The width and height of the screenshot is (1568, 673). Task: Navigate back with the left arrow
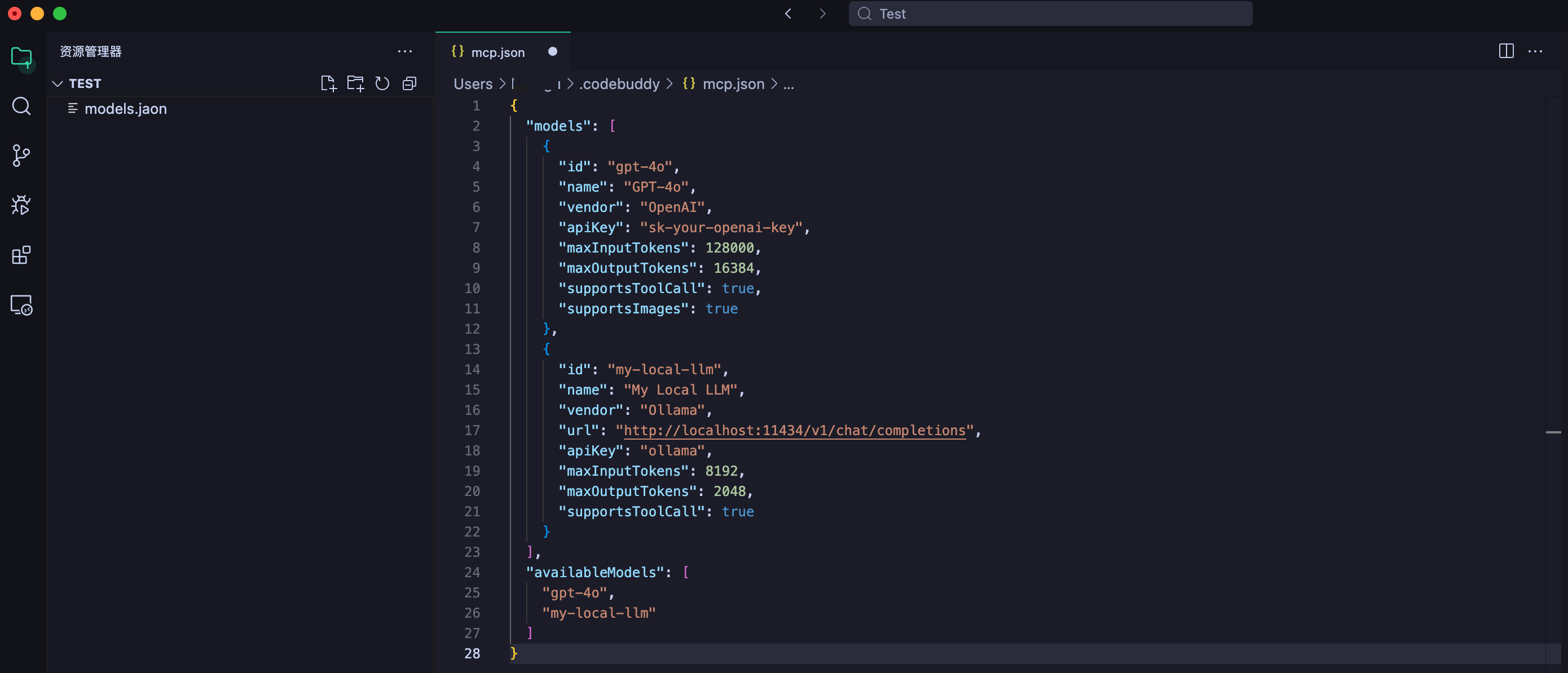click(x=789, y=14)
